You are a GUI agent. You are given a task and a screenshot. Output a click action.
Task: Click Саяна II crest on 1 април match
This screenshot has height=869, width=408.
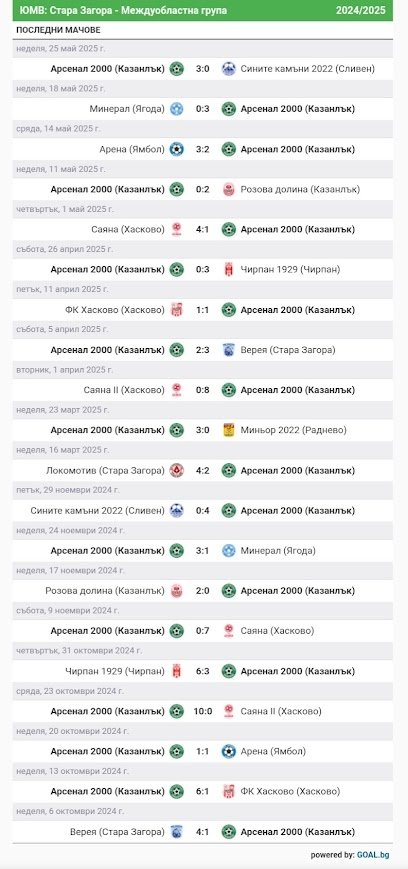point(177,390)
